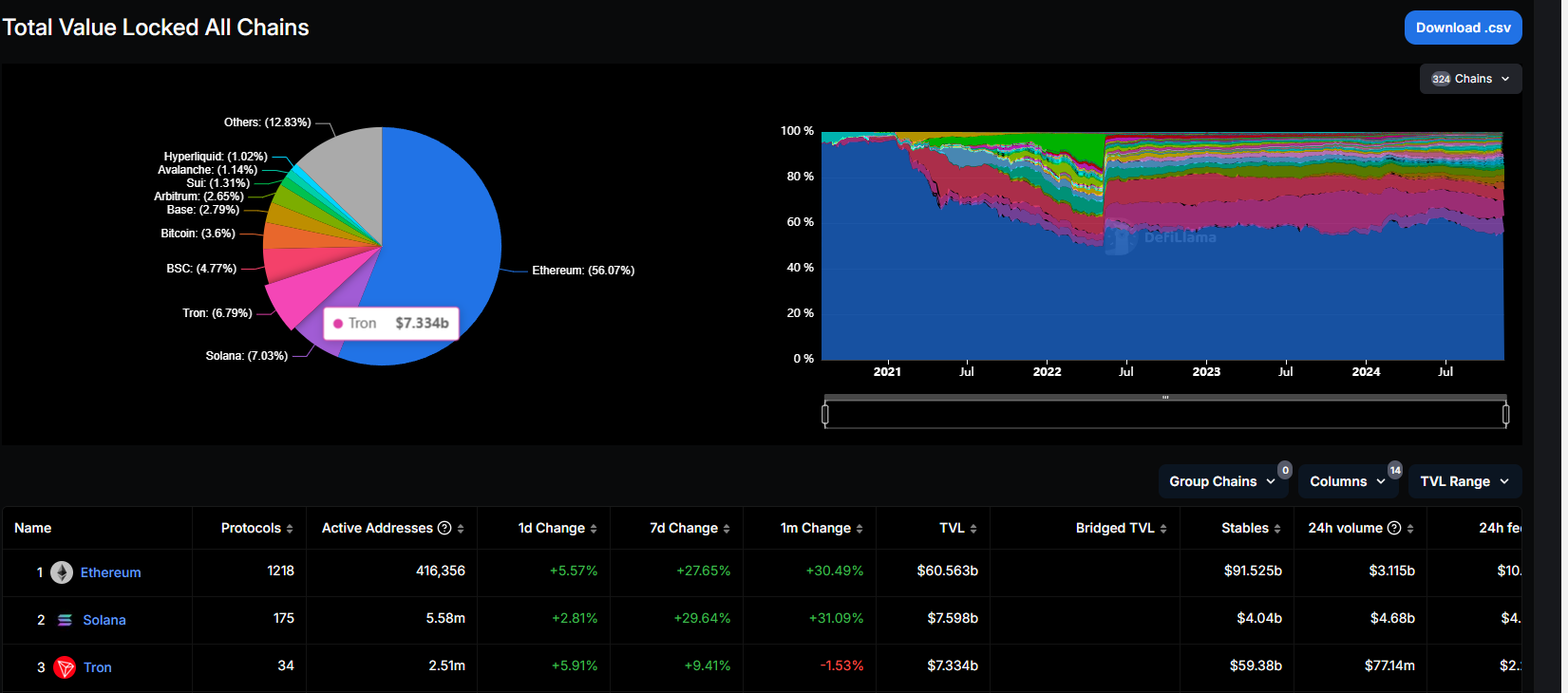Sort by 24h volume column arrows
The width and height of the screenshot is (1568, 693).
[1410, 529]
